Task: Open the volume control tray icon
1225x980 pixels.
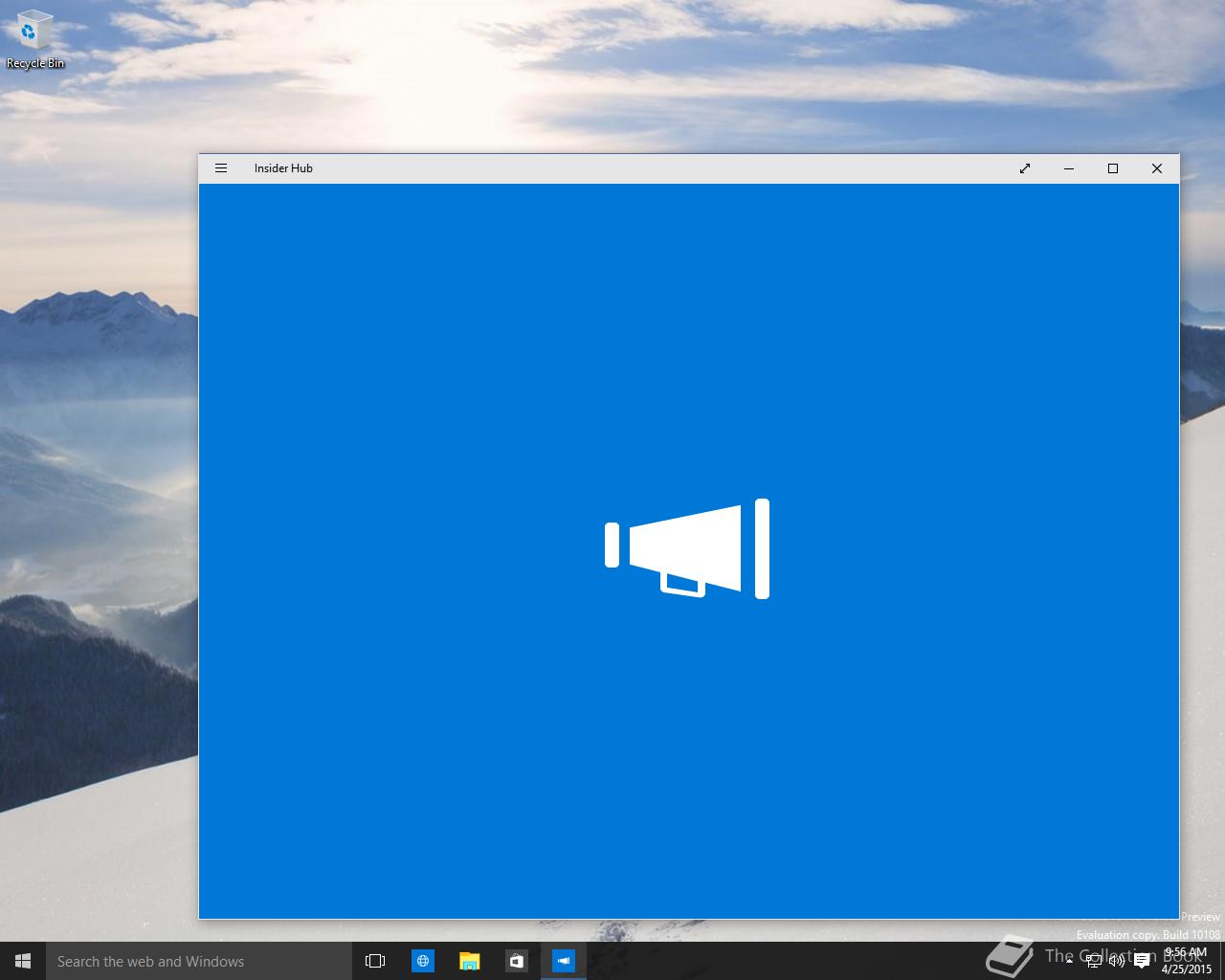Action: click(1117, 961)
